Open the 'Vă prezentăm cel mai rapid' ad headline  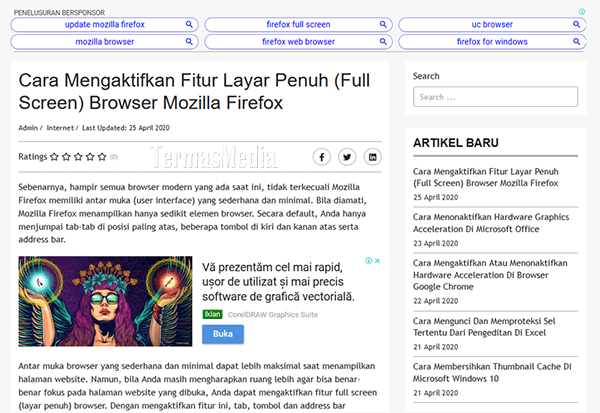278,282
